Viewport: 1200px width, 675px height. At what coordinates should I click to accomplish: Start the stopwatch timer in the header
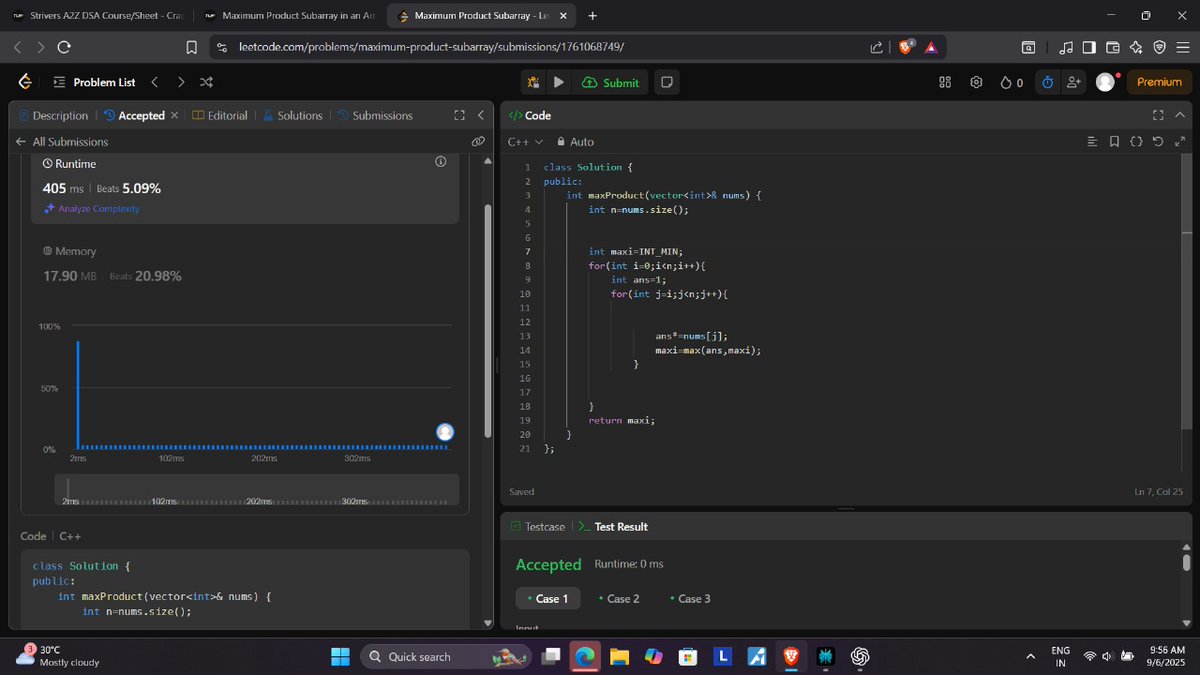point(1047,83)
